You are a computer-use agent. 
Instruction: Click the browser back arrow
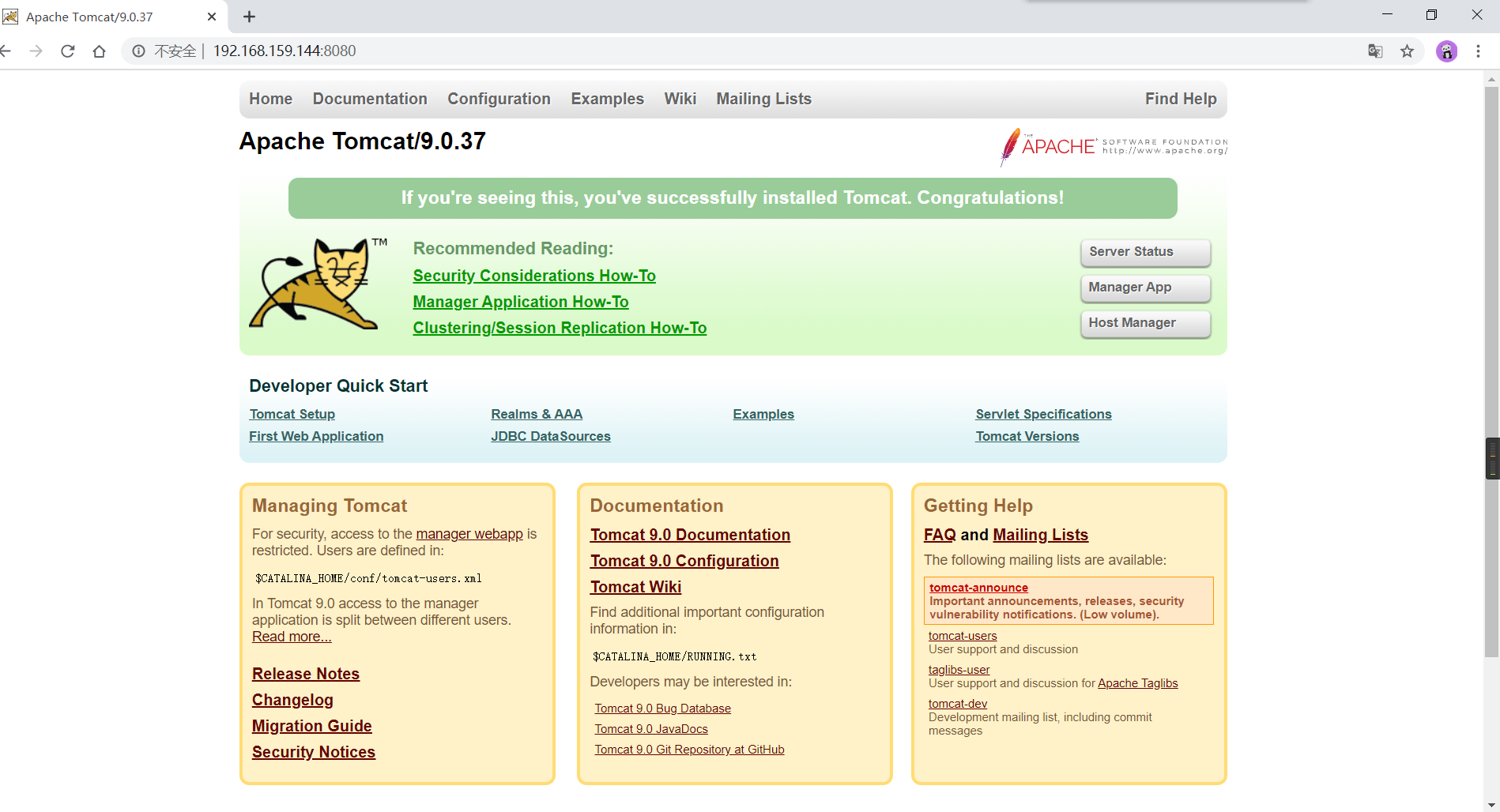coord(5,51)
